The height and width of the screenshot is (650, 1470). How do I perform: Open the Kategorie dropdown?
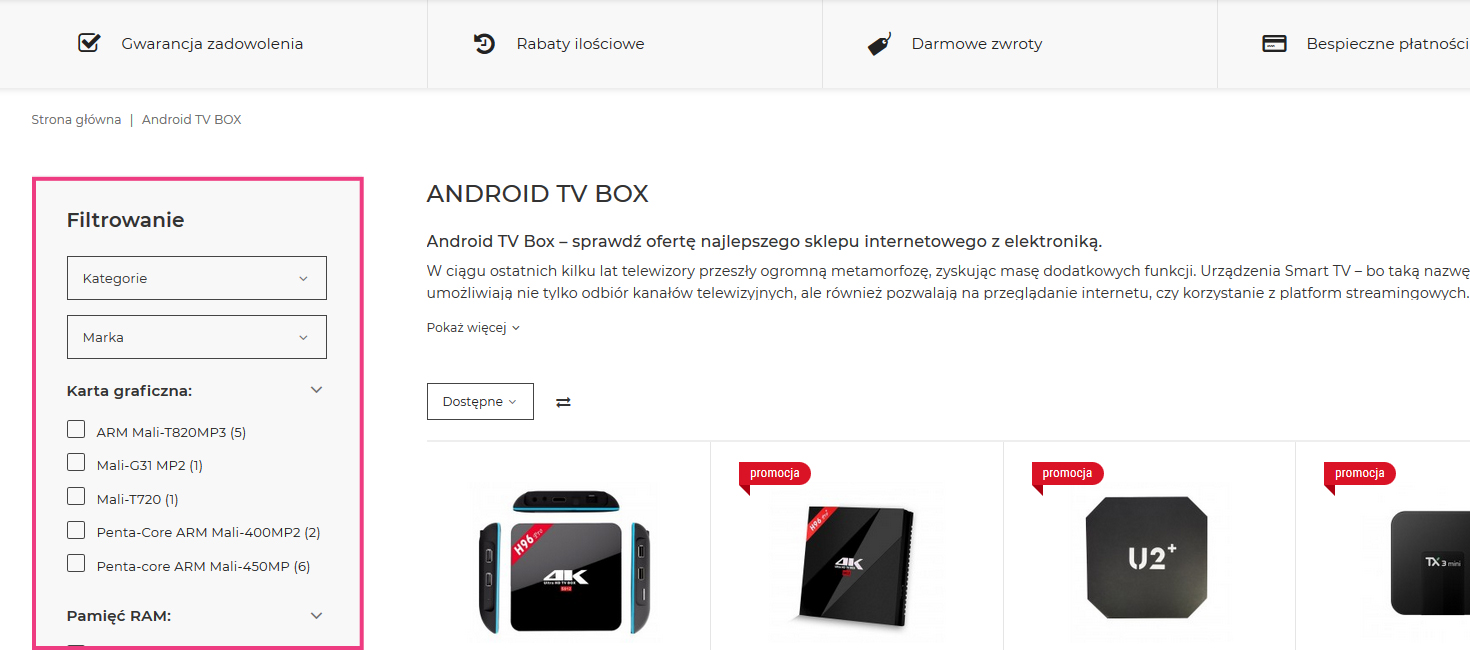coord(197,278)
